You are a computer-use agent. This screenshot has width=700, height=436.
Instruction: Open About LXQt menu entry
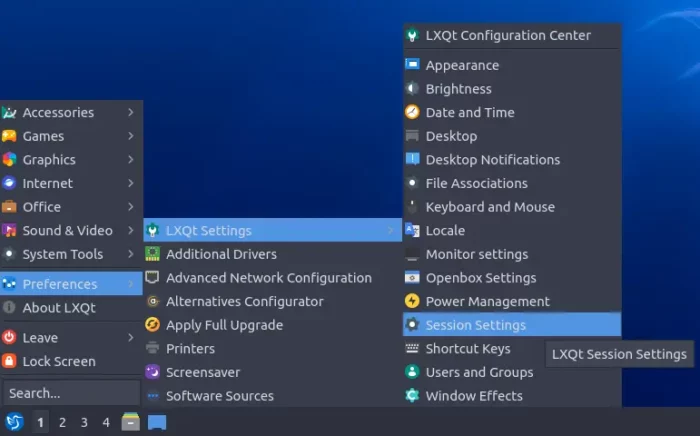pyautogui.click(x=71, y=307)
